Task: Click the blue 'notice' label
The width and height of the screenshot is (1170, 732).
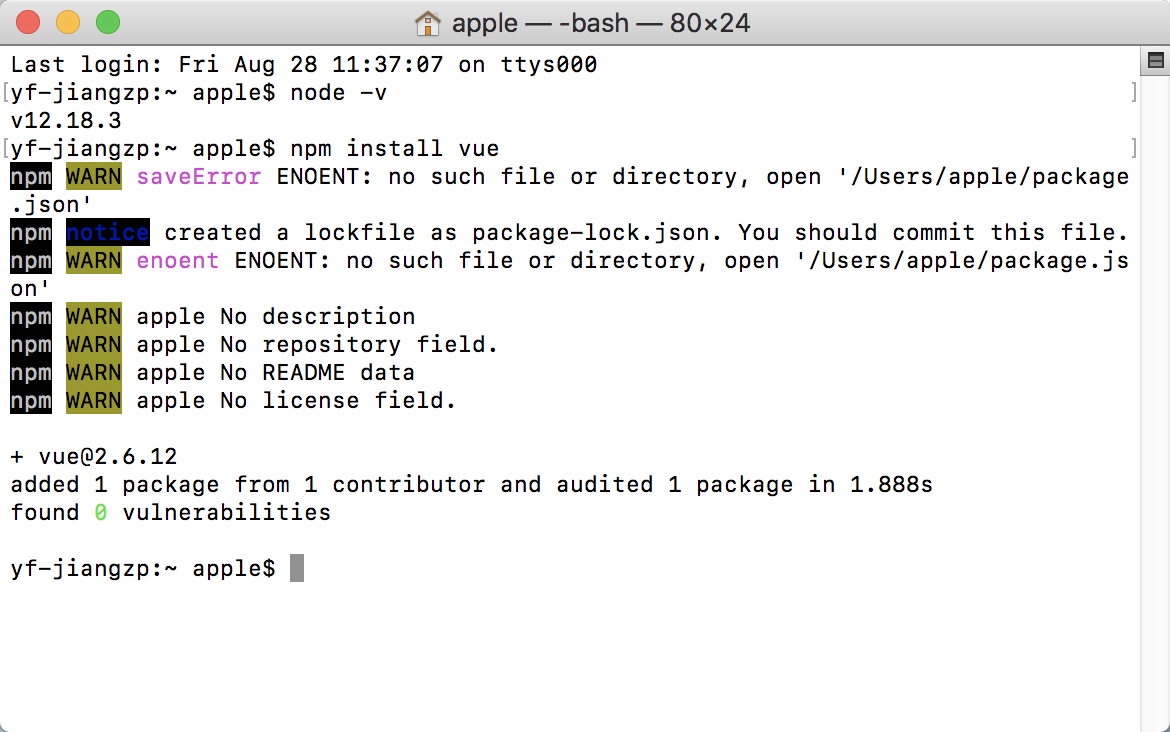Action: point(107,232)
